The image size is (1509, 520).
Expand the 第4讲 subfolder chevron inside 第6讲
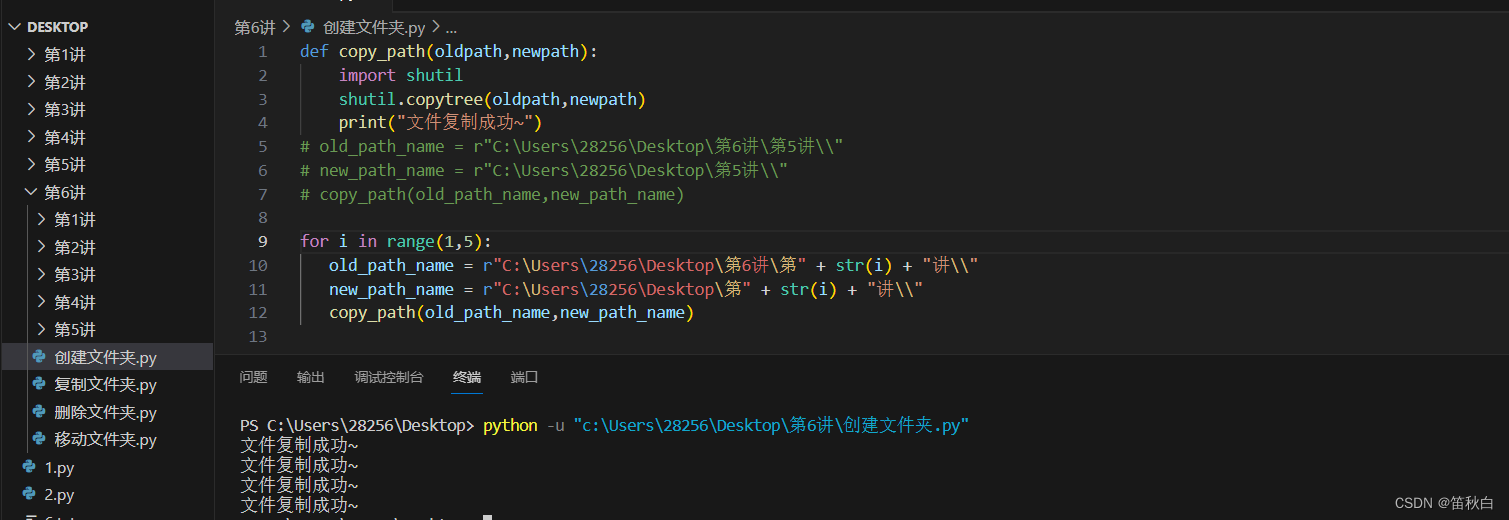pos(41,302)
